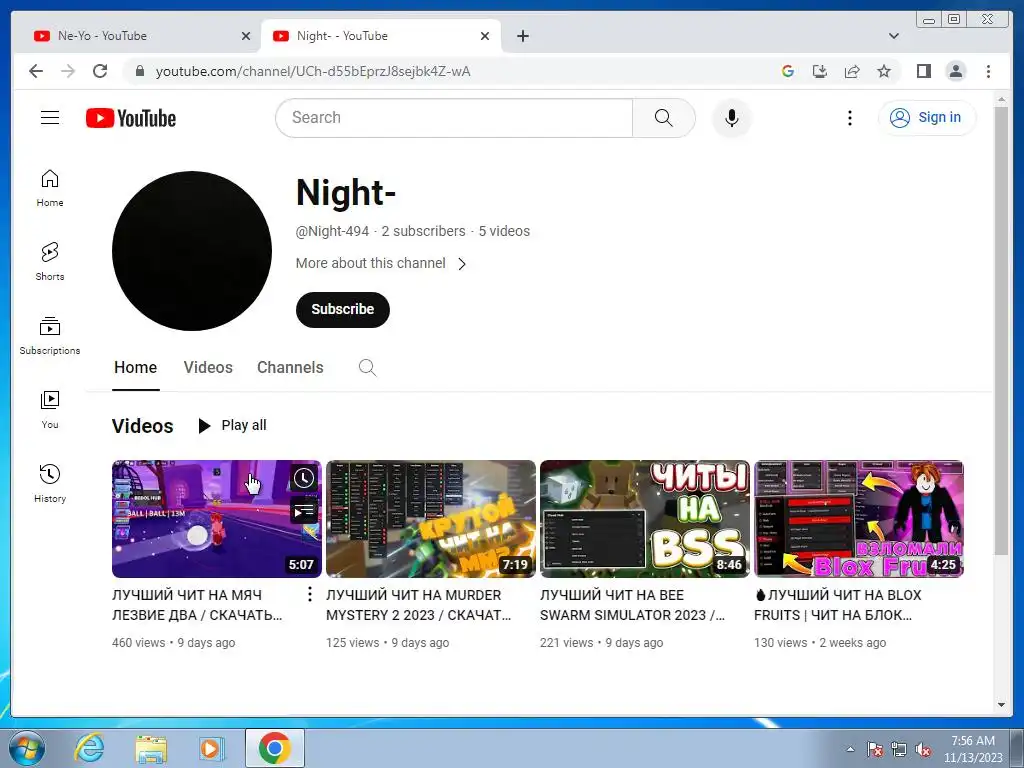Reload the current page
The width and height of the screenshot is (1024, 768).
100,71
